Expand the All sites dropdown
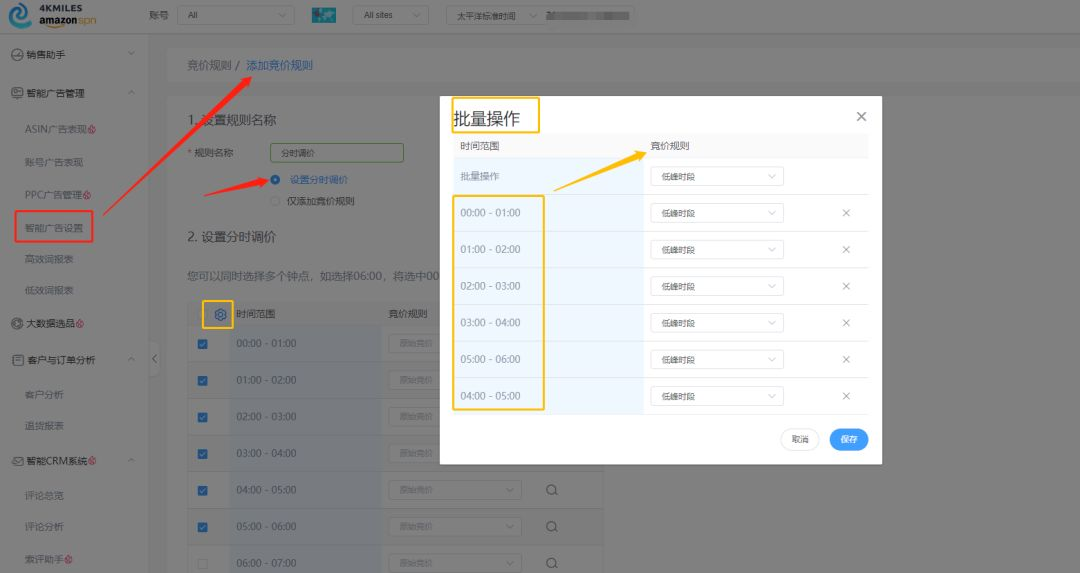 click(390, 15)
